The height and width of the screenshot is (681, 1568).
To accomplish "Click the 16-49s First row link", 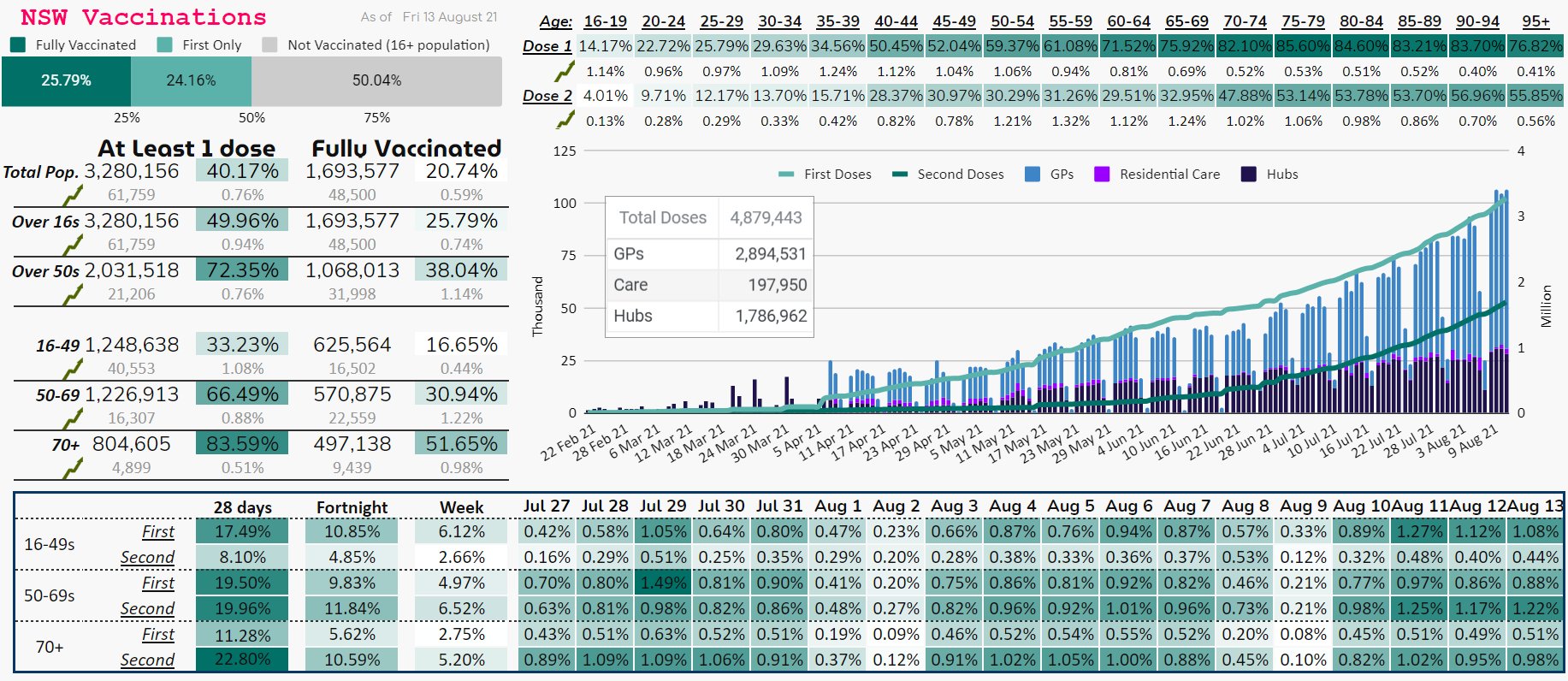I will click(158, 531).
